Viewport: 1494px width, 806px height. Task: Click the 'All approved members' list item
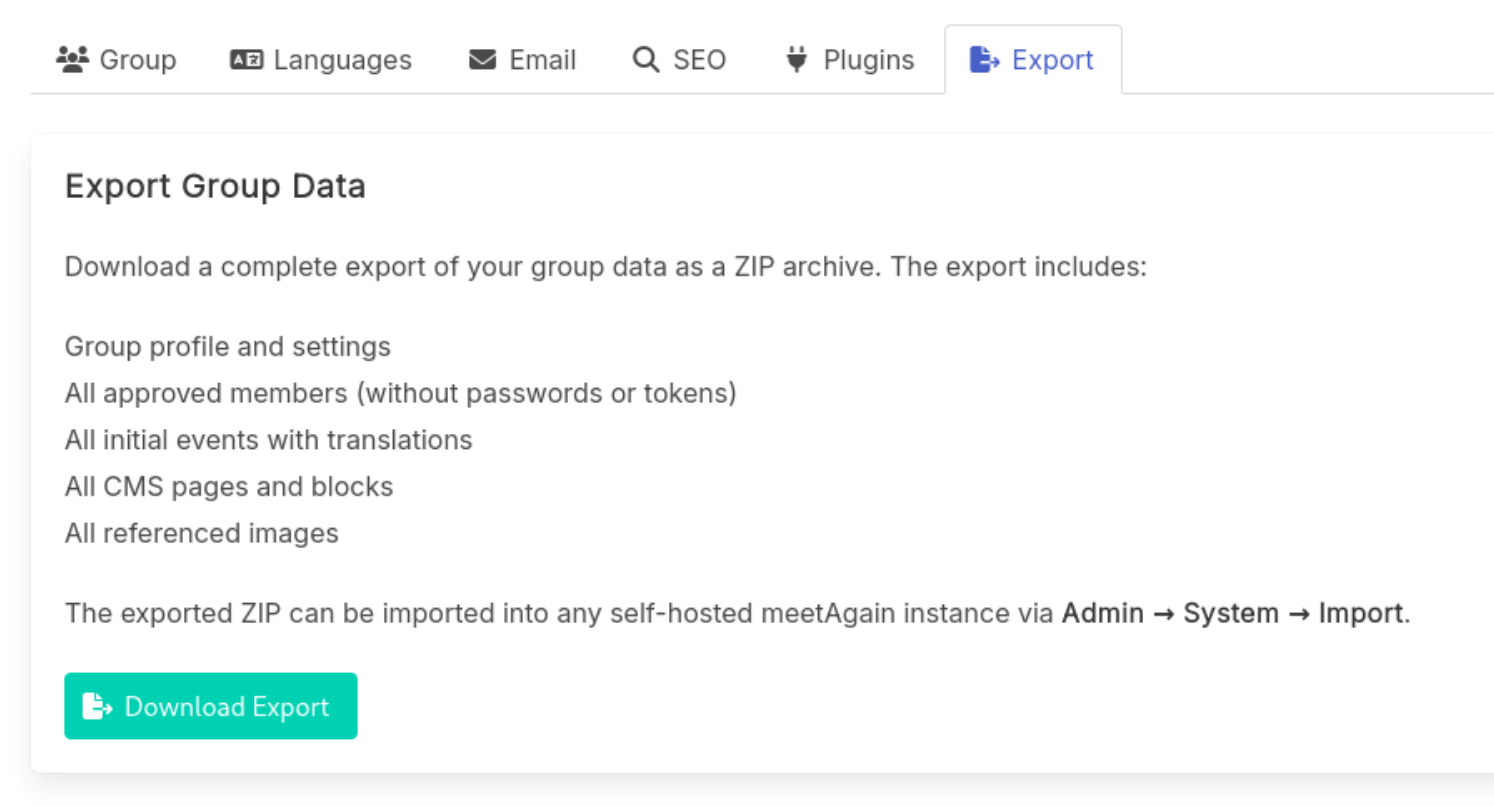[400, 393]
